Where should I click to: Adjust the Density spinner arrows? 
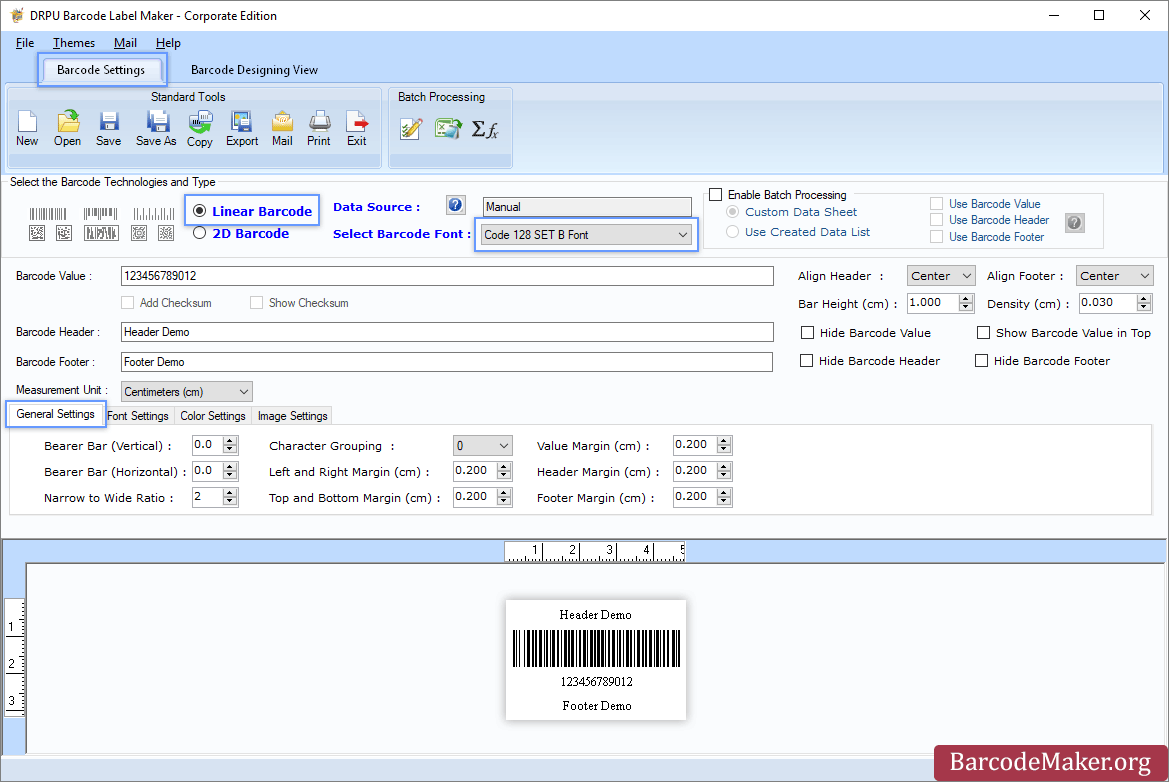(1144, 303)
